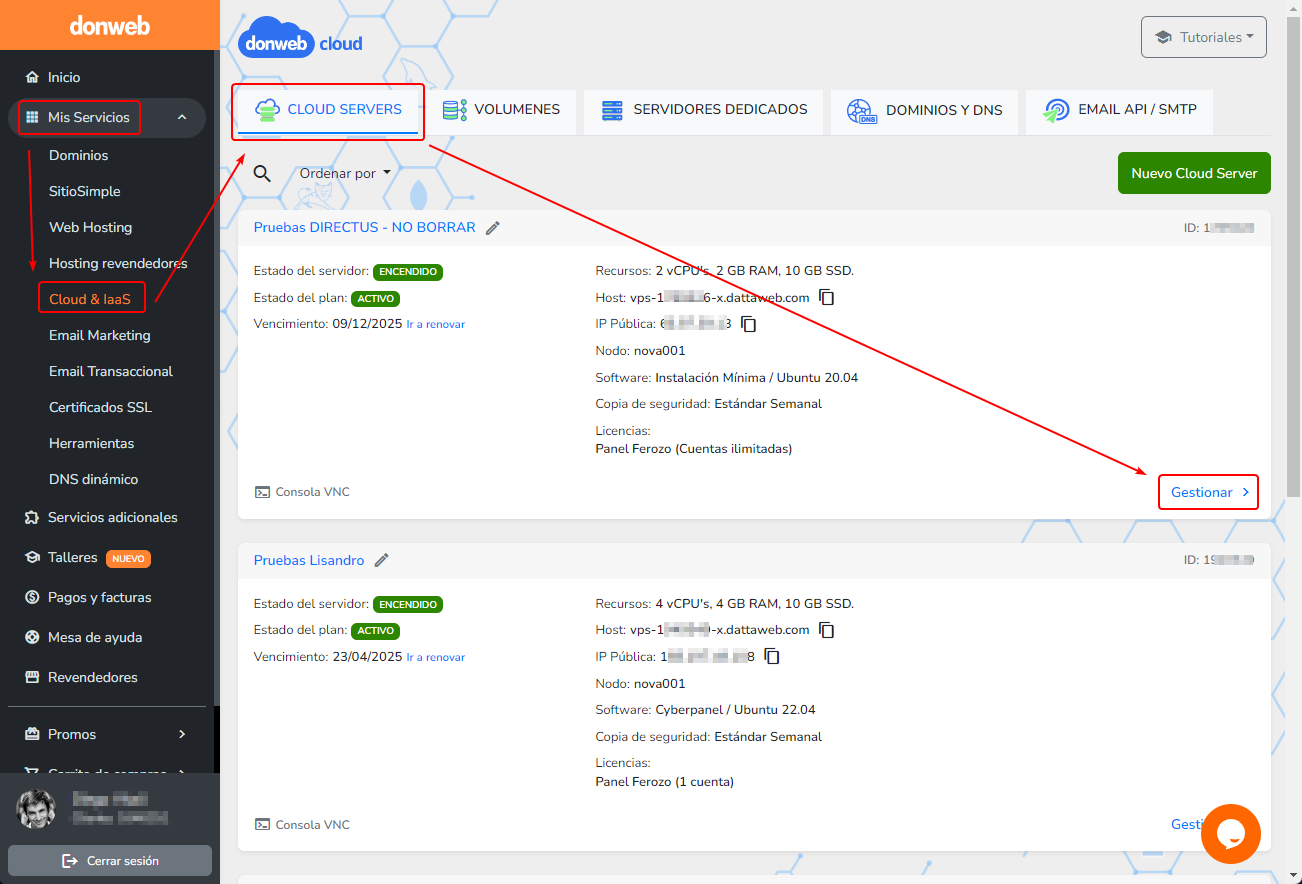
Task: Switch to the DOMINIOS Y DNS tab
Action: (924, 110)
